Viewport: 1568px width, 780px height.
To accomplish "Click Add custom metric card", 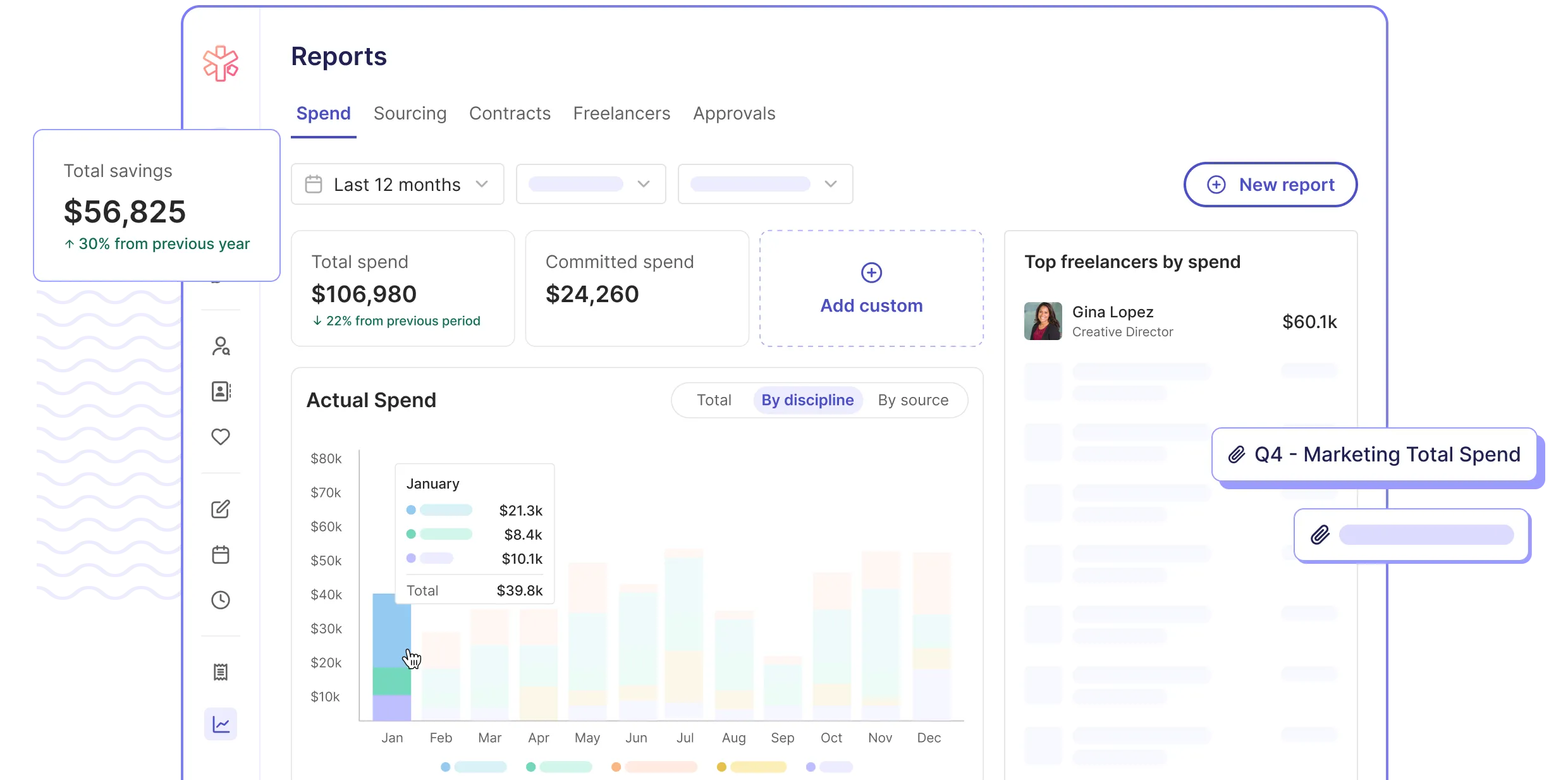I will (871, 288).
